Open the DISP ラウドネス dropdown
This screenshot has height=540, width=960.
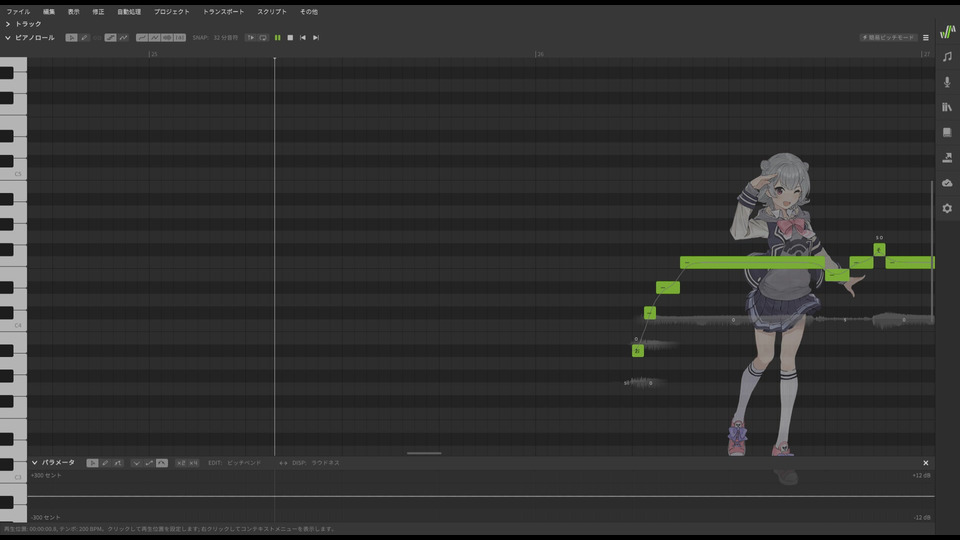click(325, 463)
